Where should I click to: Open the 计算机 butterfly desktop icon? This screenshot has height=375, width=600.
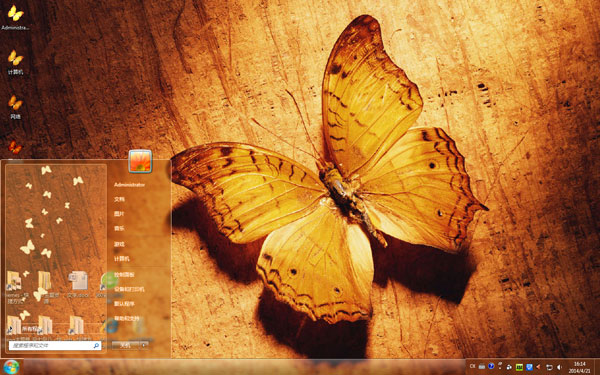click(x=15, y=58)
